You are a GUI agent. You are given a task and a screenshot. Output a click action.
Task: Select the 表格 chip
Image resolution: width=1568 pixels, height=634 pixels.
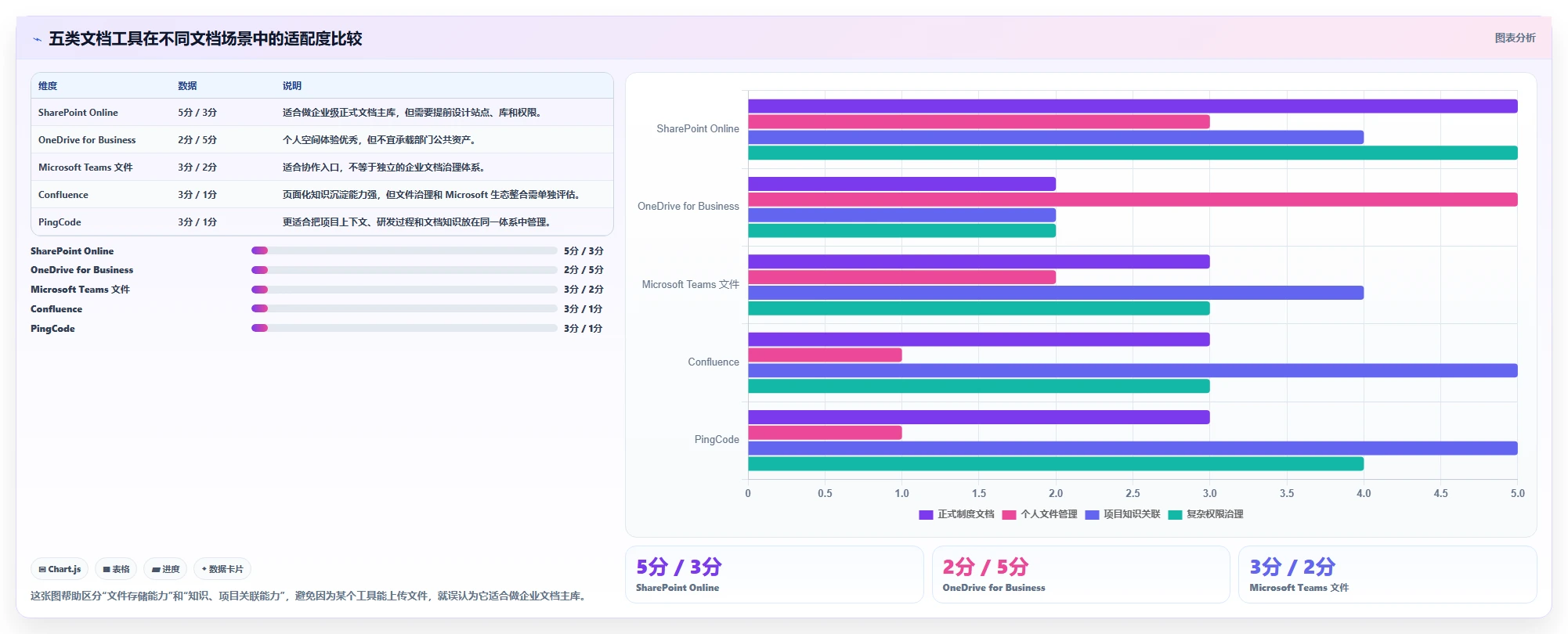(116, 569)
